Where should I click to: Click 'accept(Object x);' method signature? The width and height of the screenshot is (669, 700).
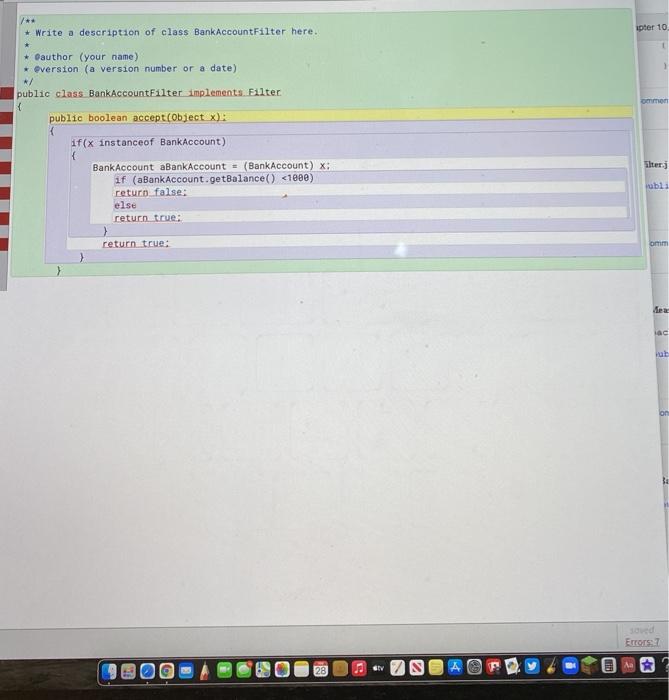coord(179,117)
